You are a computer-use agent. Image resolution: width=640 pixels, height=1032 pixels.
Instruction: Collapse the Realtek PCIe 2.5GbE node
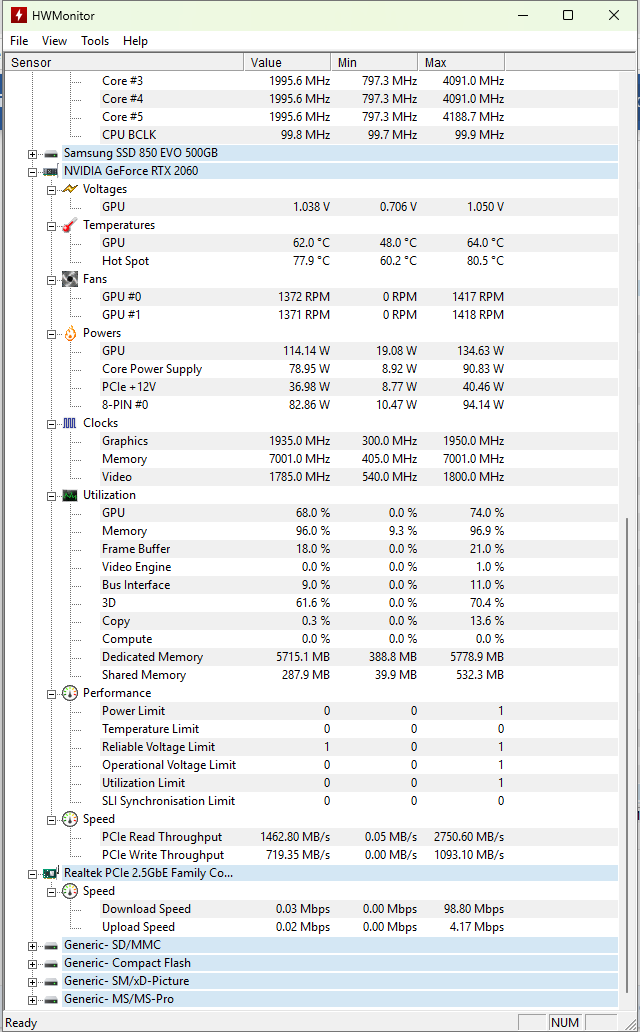[33, 873]
